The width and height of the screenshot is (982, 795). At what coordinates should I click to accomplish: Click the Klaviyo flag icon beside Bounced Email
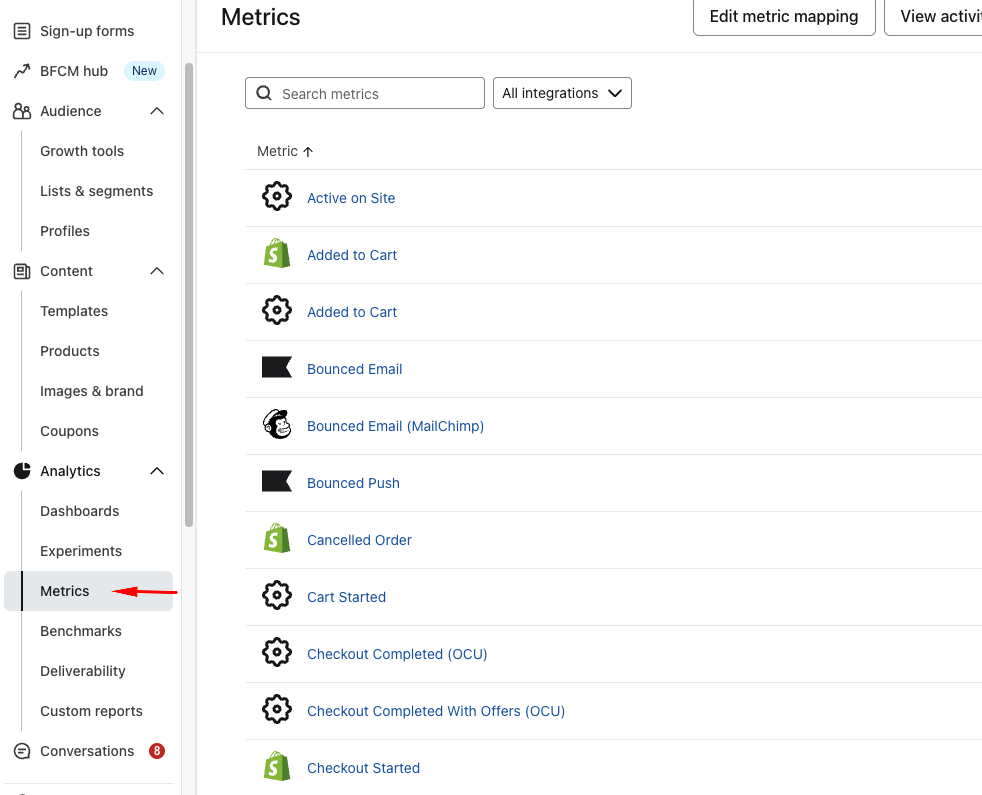coord(277,367)
